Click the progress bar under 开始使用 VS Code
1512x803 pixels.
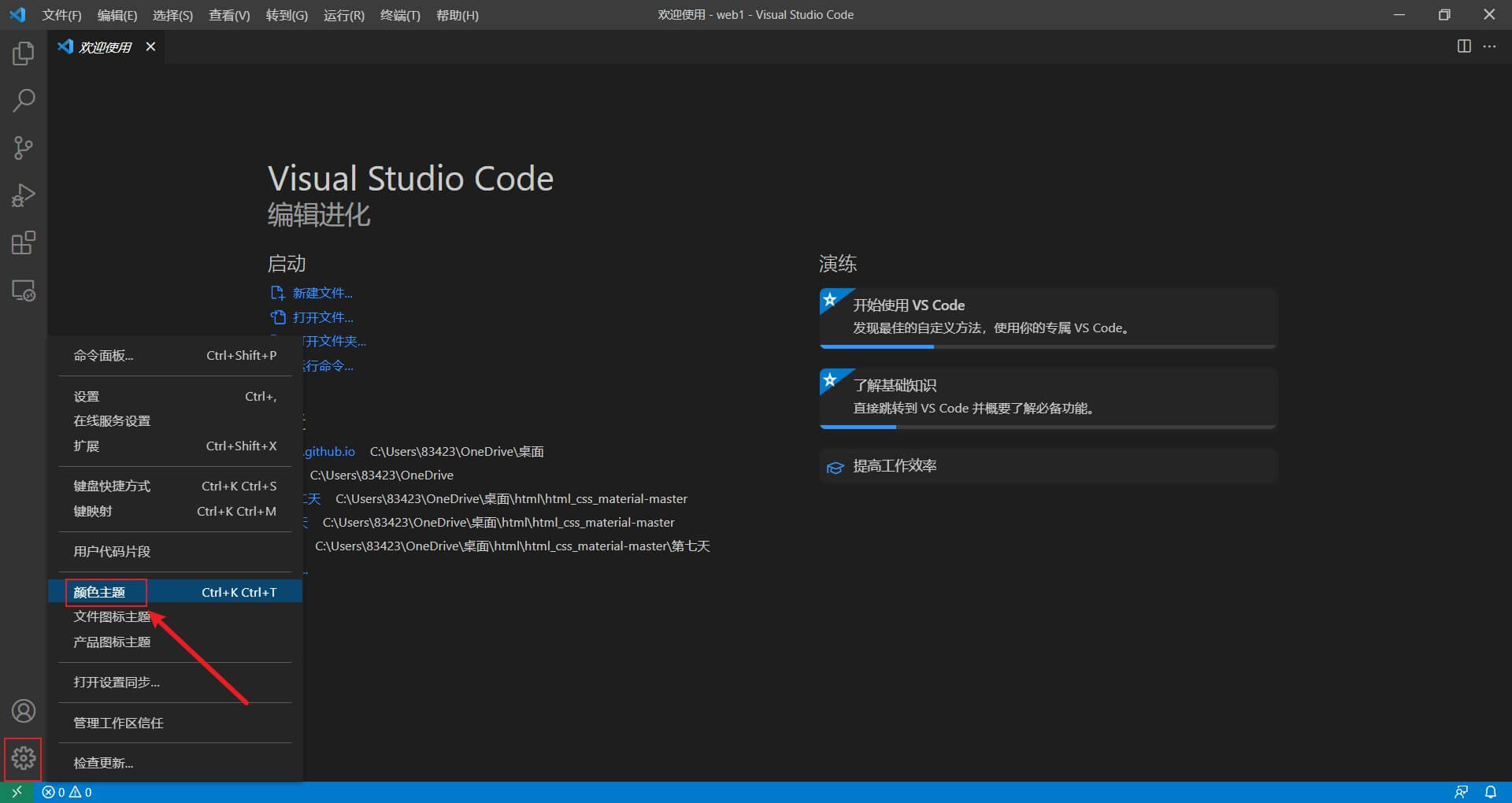click(x=1047, y=346)
